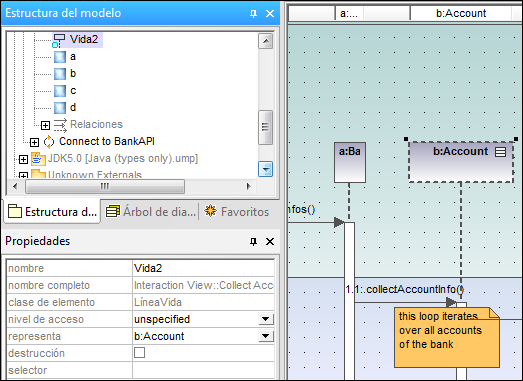Select the Vida2 lifeline icon in tree
Viewport: 523px width, 381px height.
click(59, 40)
